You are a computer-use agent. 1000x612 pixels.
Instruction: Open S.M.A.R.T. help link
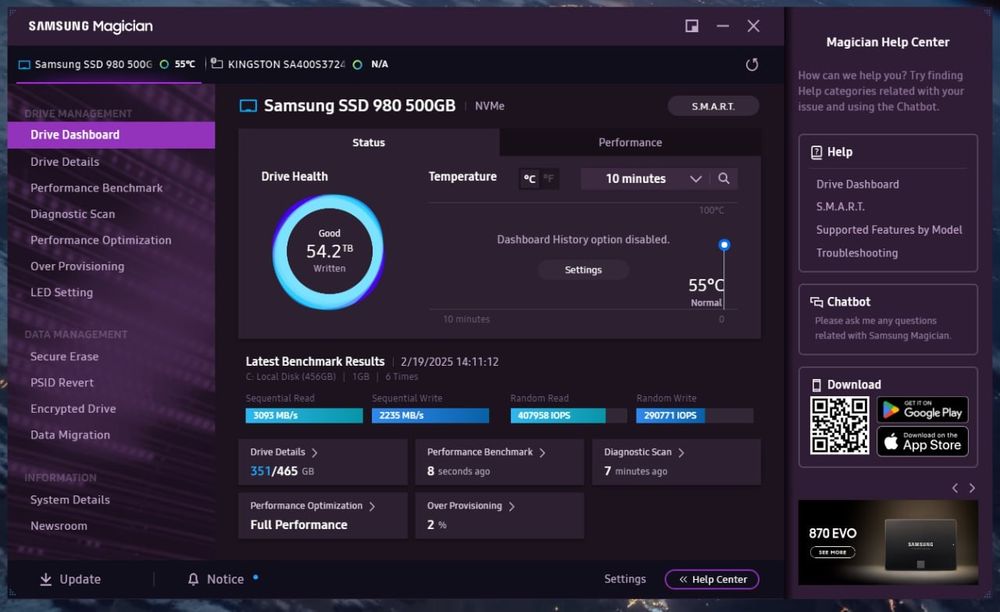click(841, 207)
